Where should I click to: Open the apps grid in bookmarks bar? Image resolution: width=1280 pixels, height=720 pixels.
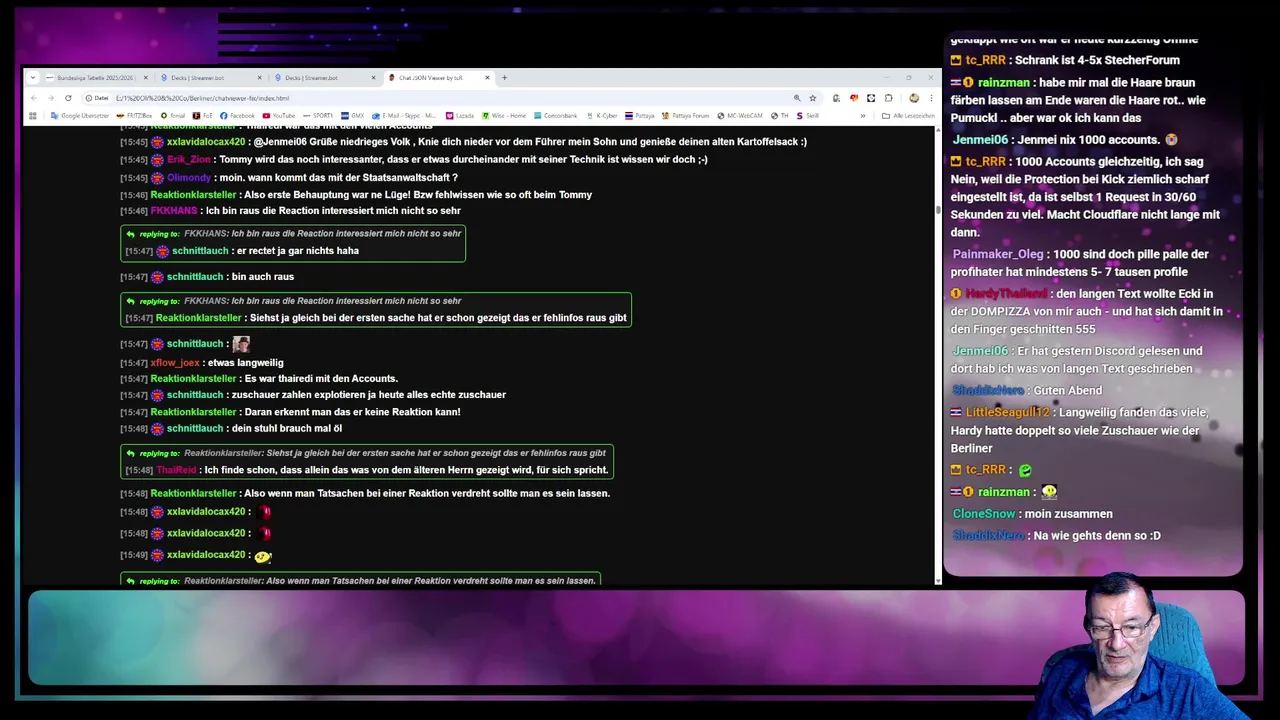tap(33, 115)
